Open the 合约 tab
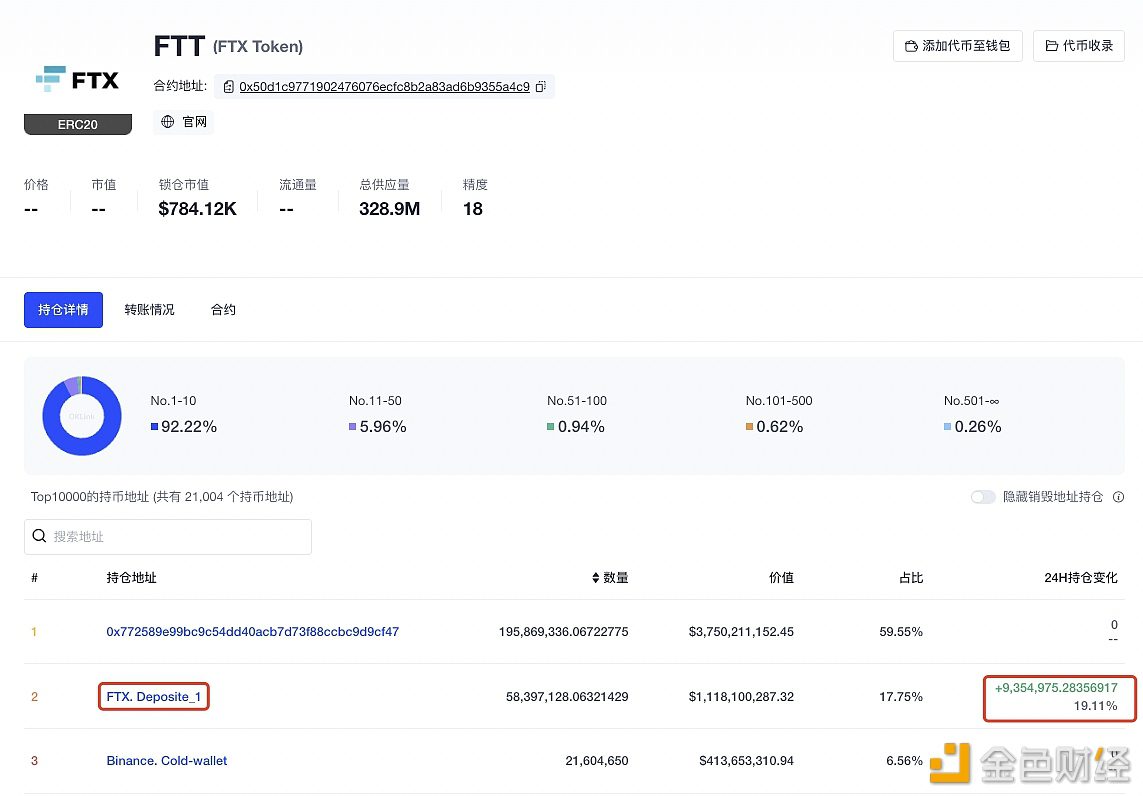This screenshot has height=796, width=1143. coord(223,309)
